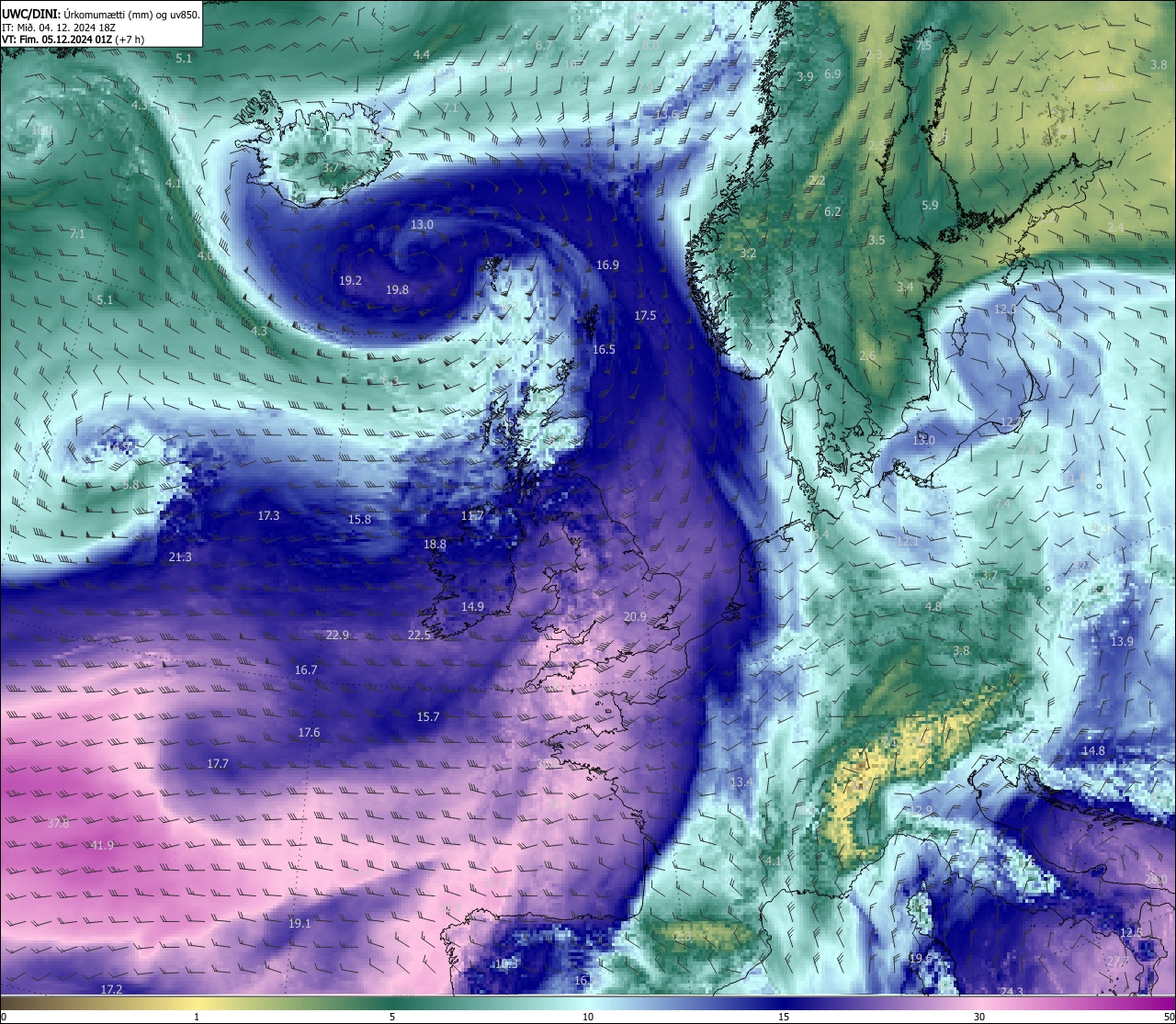Pick the 21.3 value label
The image size is (1176, 1024).
tap(180, 557)
